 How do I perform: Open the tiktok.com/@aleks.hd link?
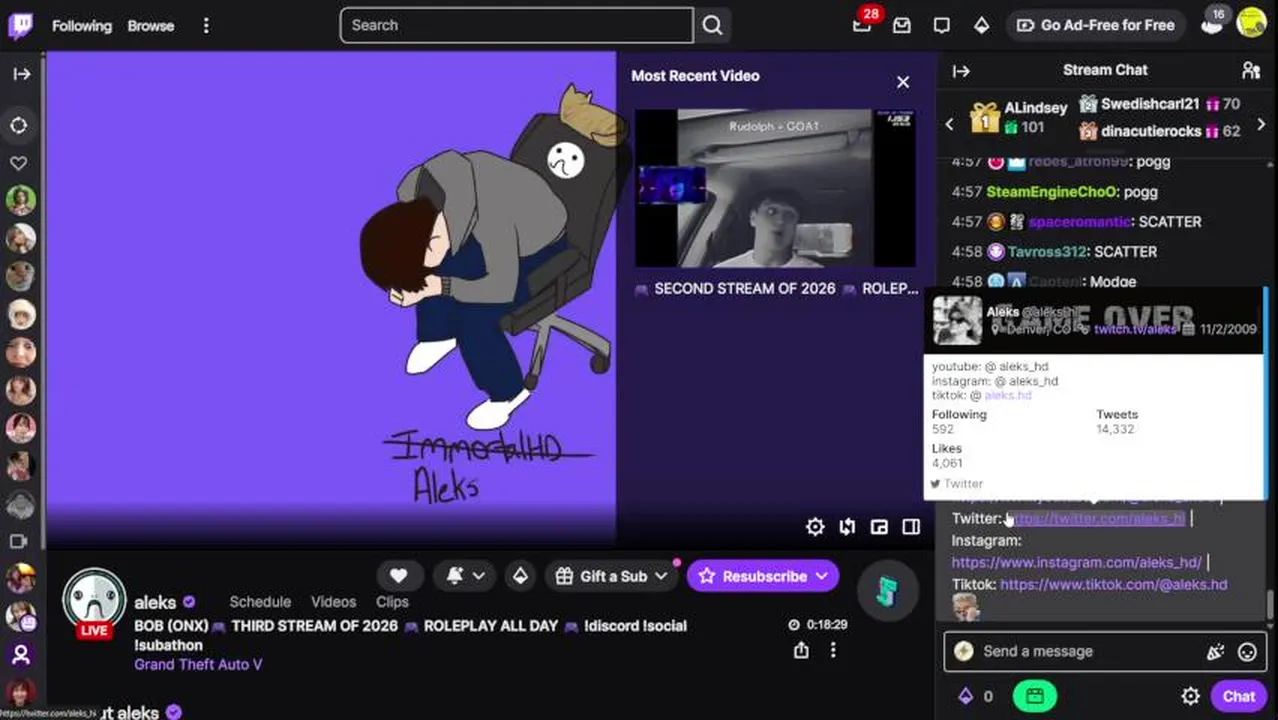click(x=1113, y=584)
